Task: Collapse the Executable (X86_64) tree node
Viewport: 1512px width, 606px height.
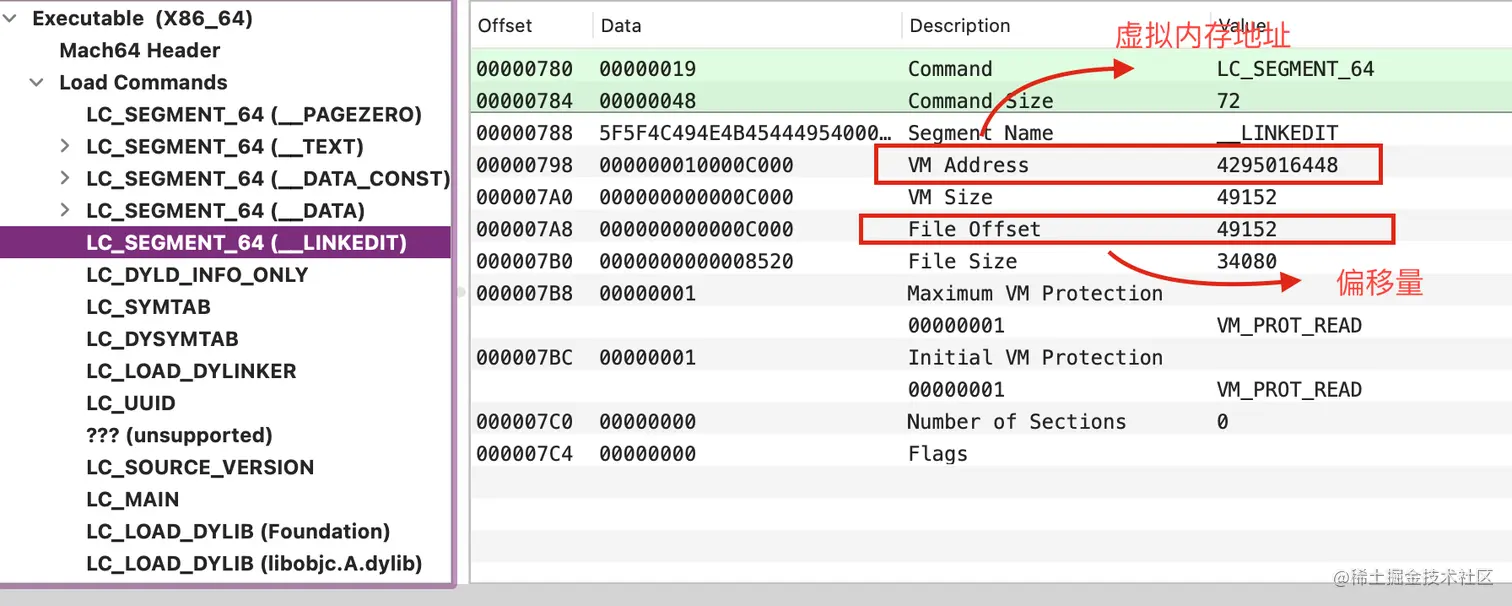Action: coord(10,18)
